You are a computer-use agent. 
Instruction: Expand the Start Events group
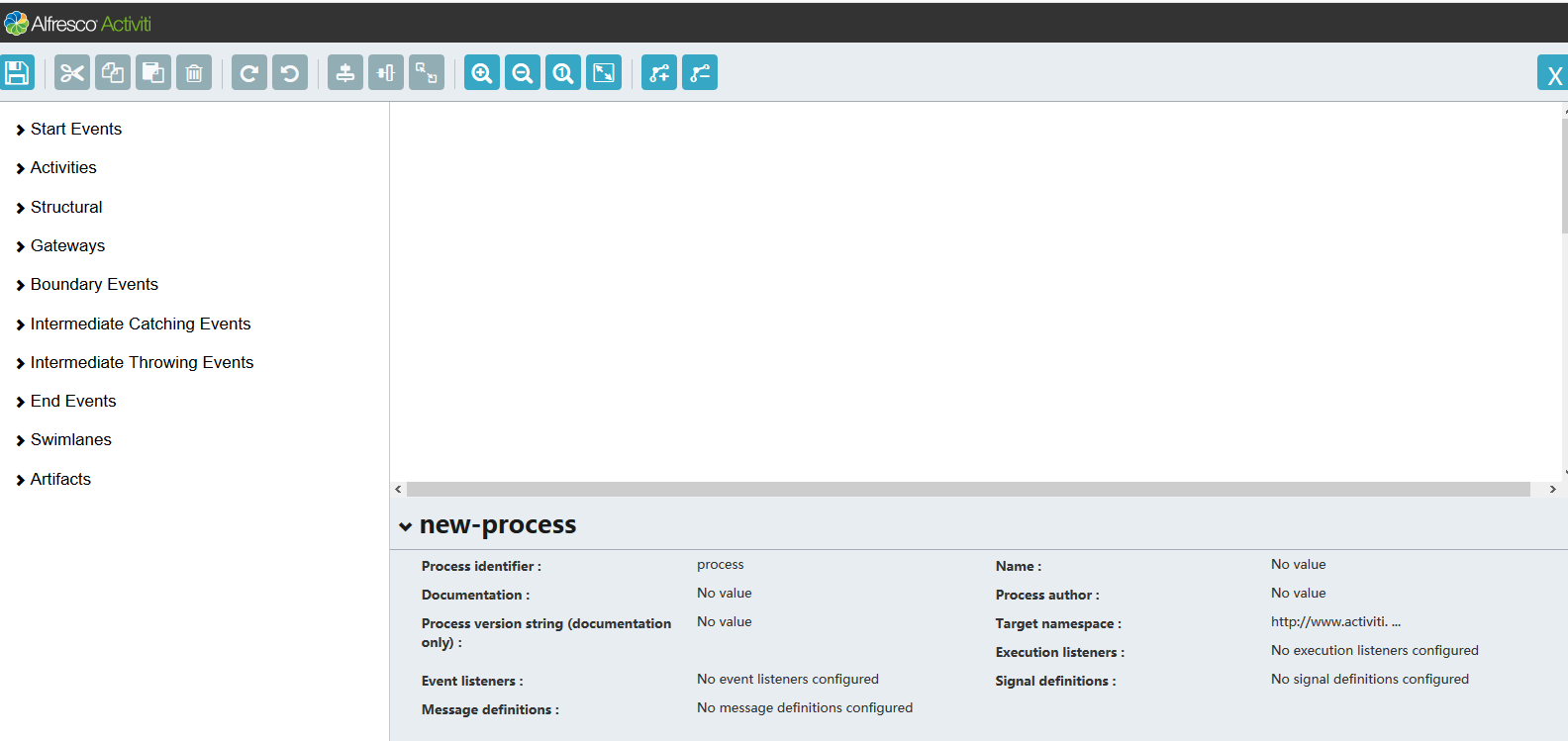click(x=68, y=130)
